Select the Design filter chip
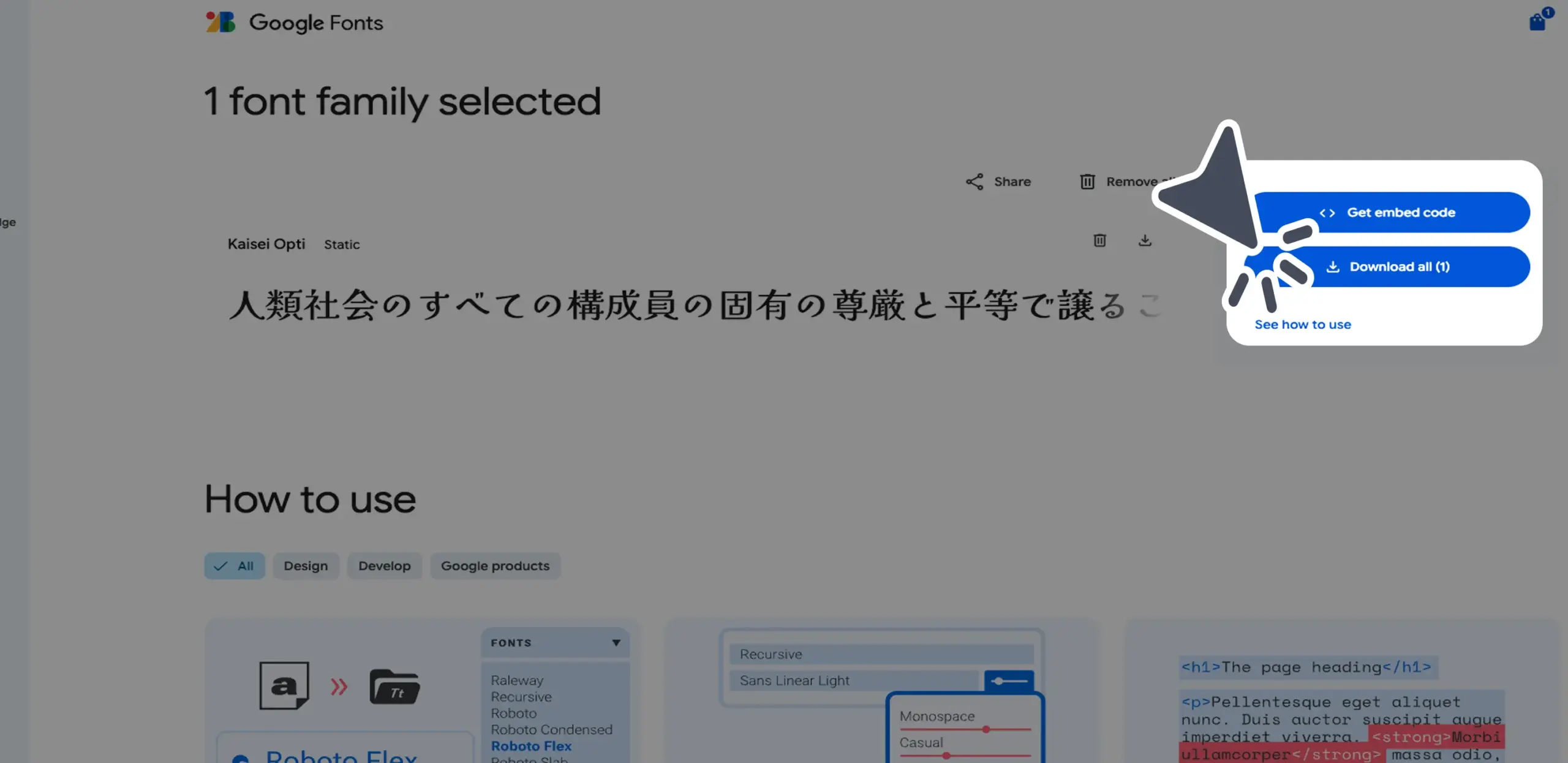1568x763 pixels. (306, 566)
